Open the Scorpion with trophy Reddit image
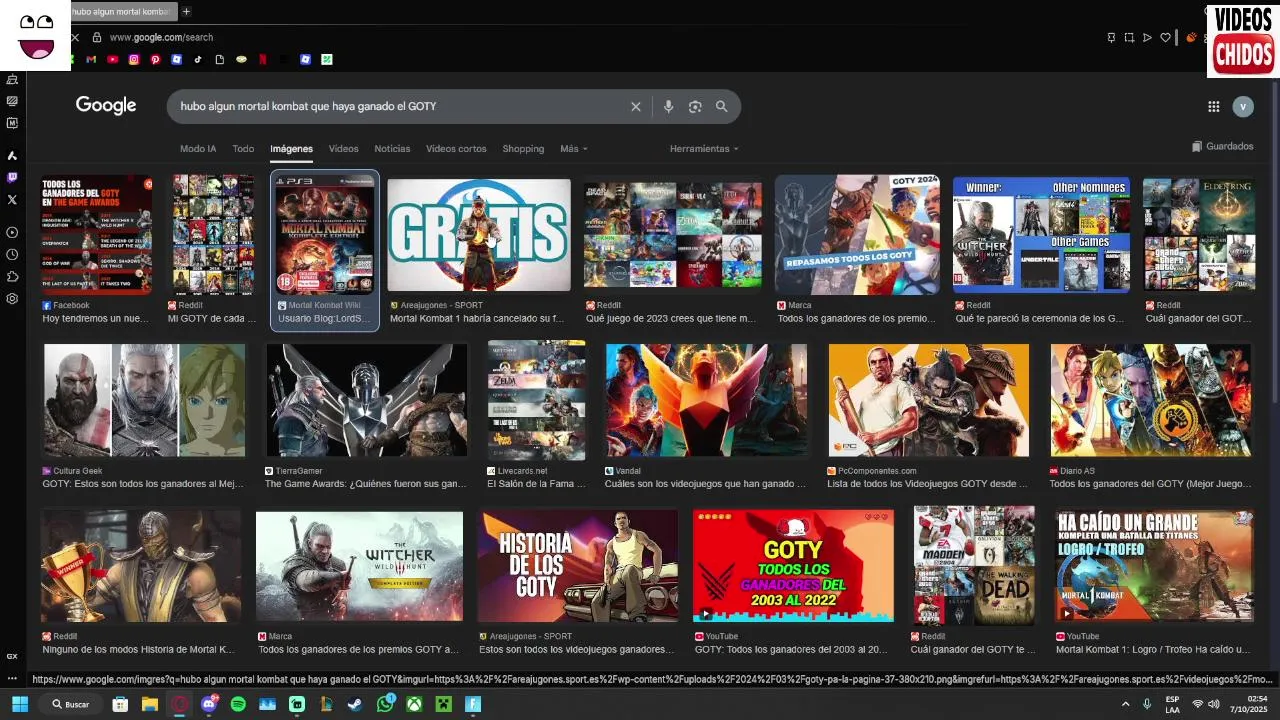Viewport: 1280px width, 720px height. pos(141,566)
